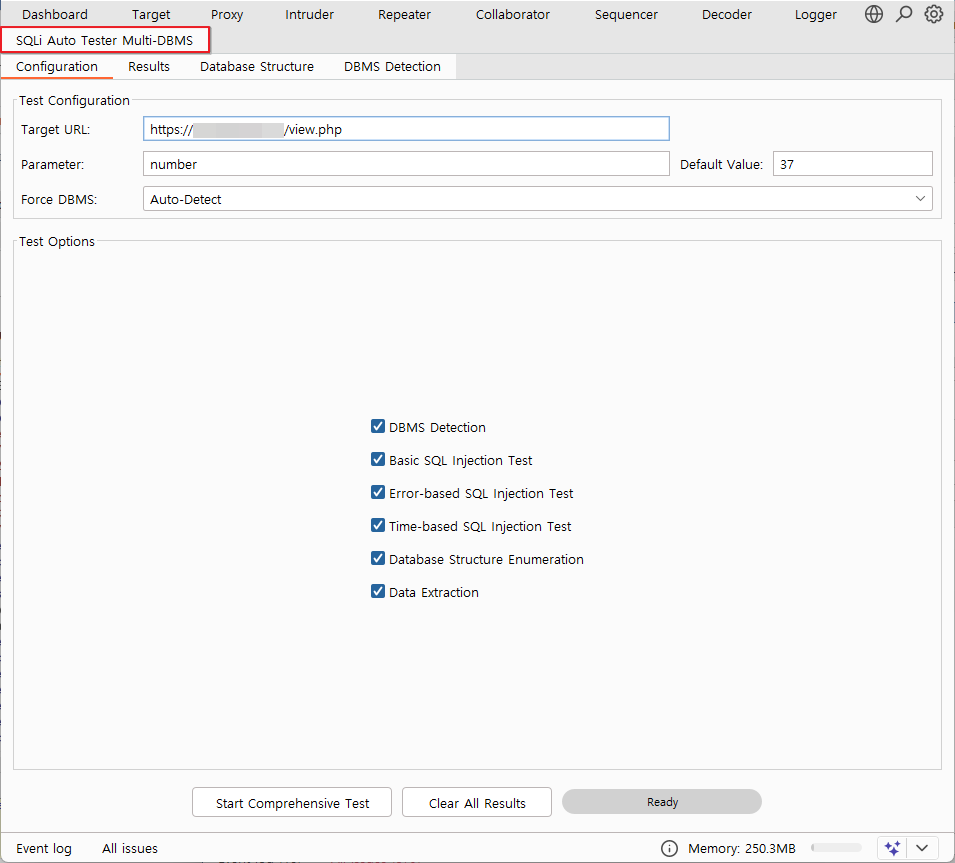The width and height of the screenshot is (955, 863).
Task: Go to the Proxy tab
Action: point(227,15)
